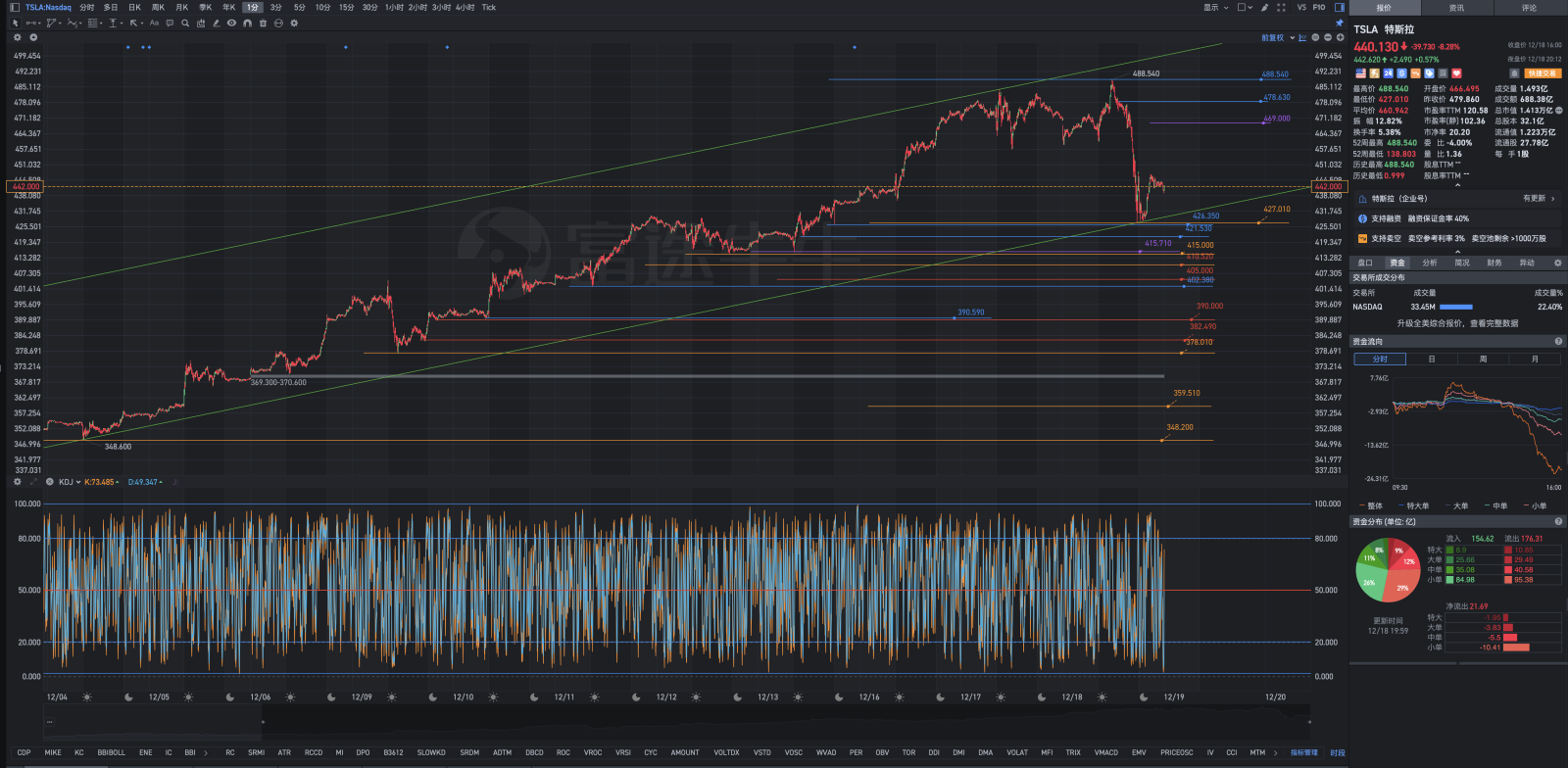Open the 财务 financials tab
The width and height of the screenshot is (1568, 768).
point(1494,263)
